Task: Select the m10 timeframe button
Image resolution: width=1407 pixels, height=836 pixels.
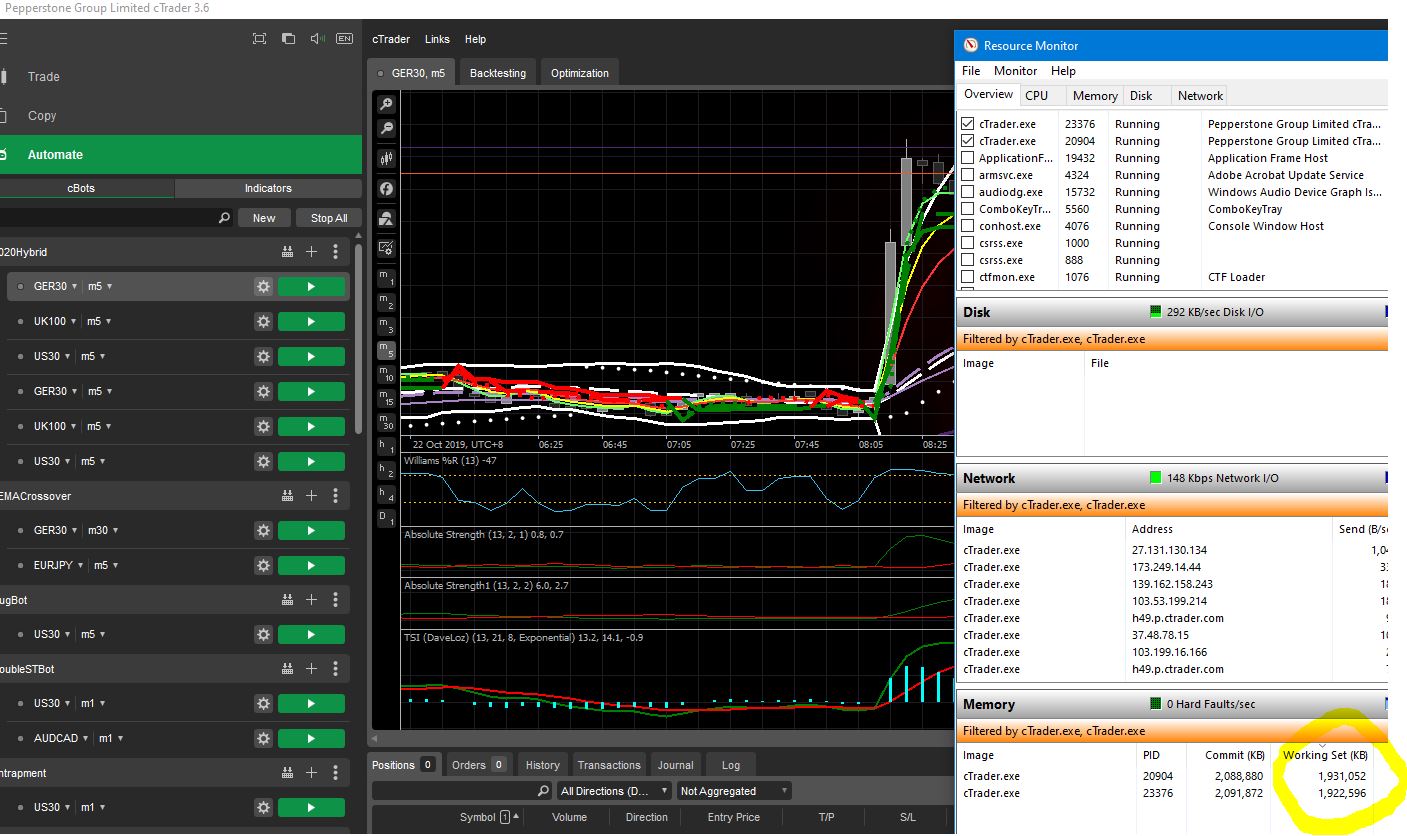Action: click(x=386, y=374)
